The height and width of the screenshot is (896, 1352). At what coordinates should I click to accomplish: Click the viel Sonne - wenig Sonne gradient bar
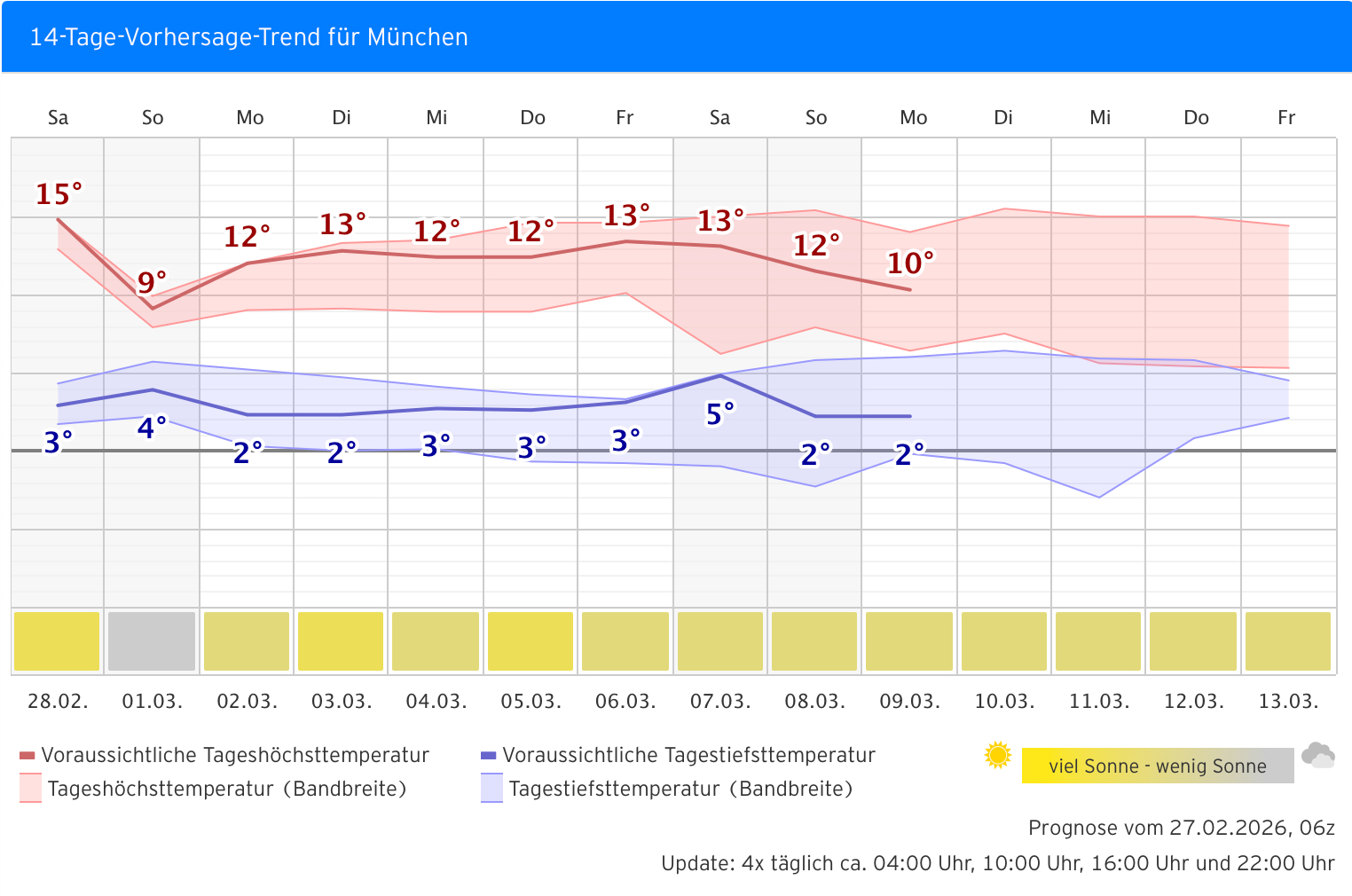coord(1157,766)
